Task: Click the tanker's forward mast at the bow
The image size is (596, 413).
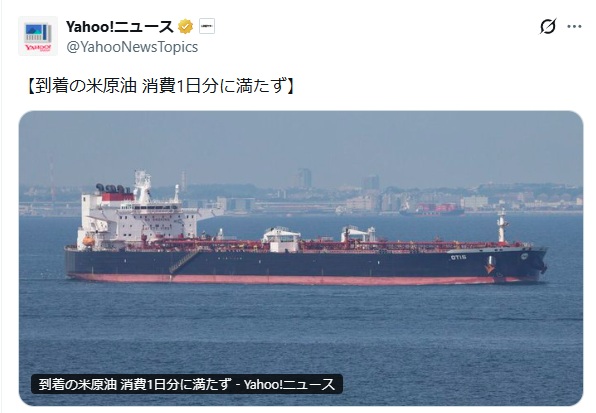Action: [502, 226]
